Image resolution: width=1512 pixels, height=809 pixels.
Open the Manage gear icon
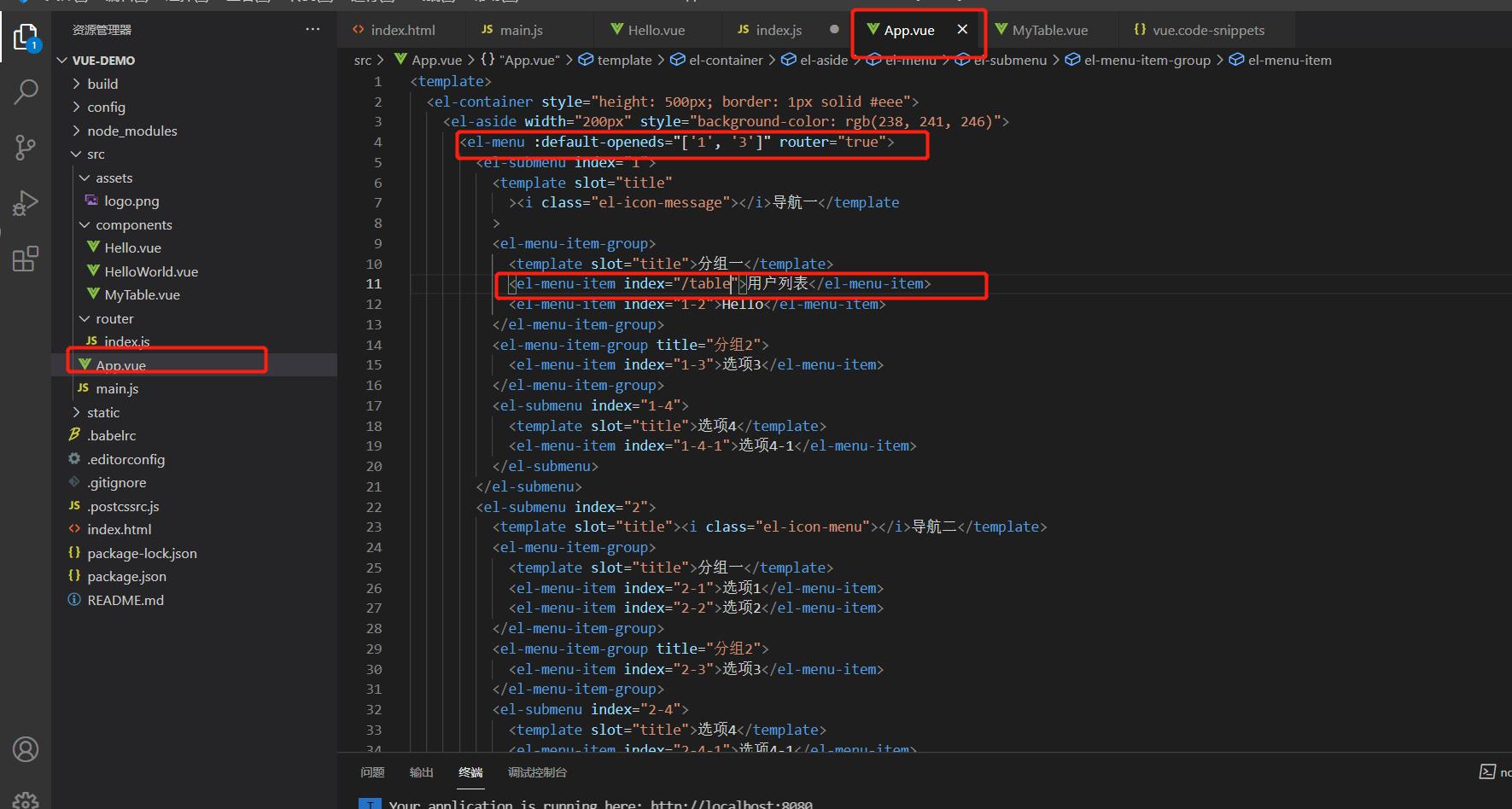pyautogui.click(x=26, y=800)
